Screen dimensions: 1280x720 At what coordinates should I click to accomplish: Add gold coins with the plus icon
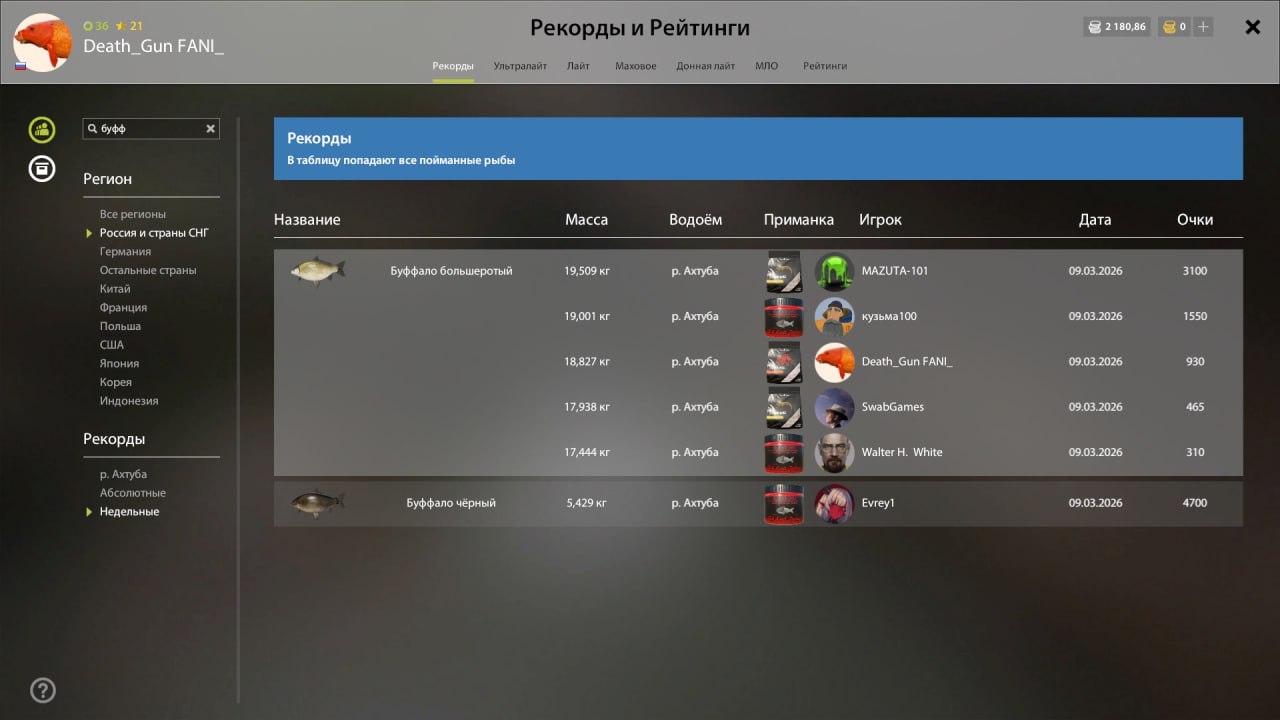tap(1203, 27)
